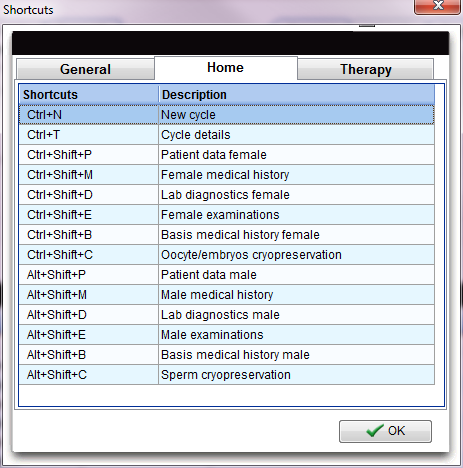Select the Female medical history row
Viewport: 463px width, 468px height.
pos(227,175)
